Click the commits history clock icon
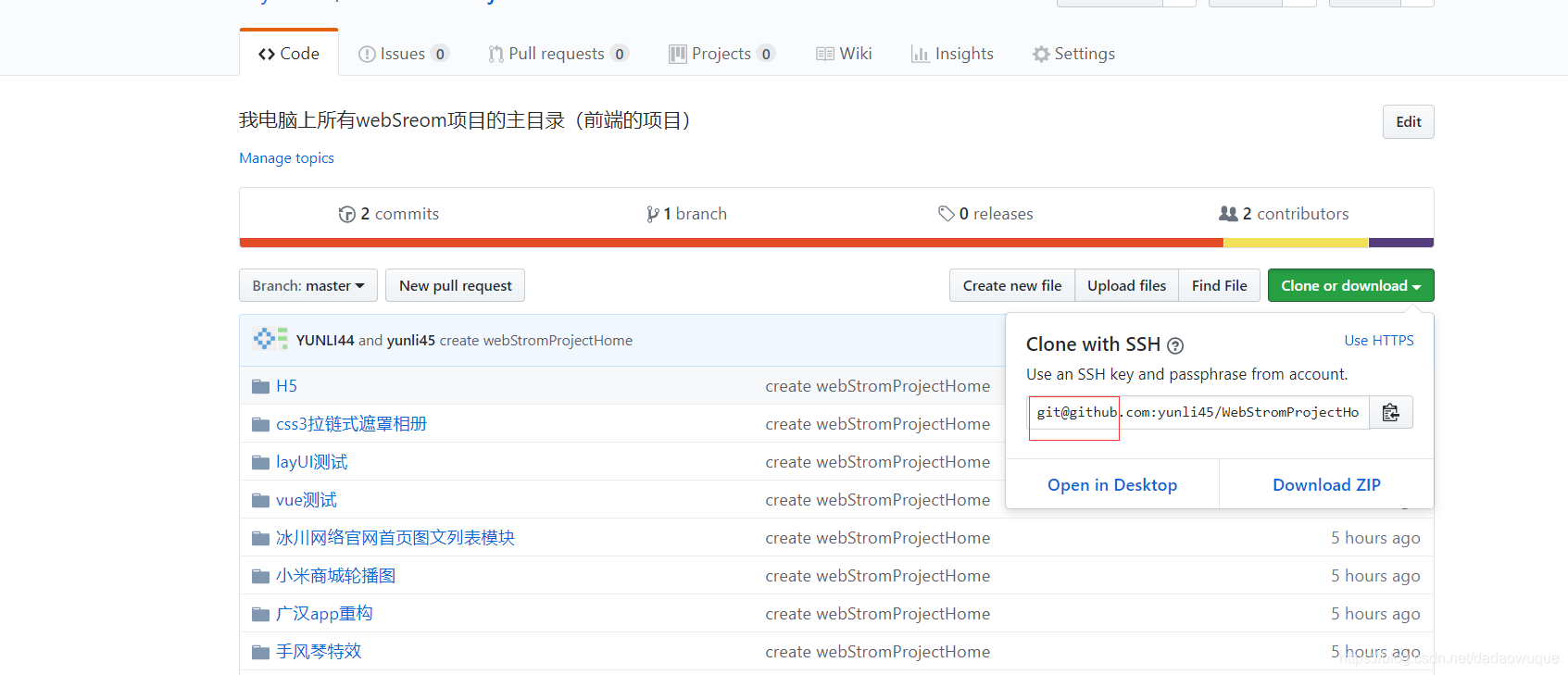 [x=347, y=214]
